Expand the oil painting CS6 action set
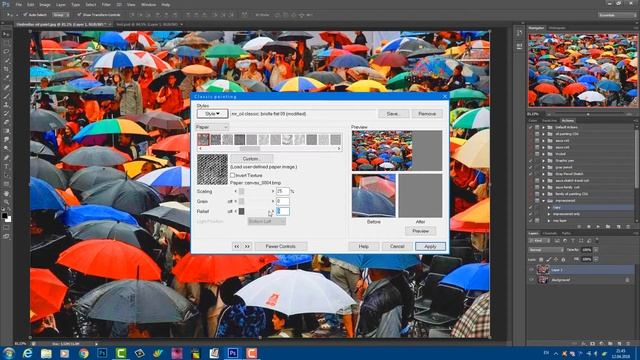This screenshot has height=360, width=640. point(543,134)
